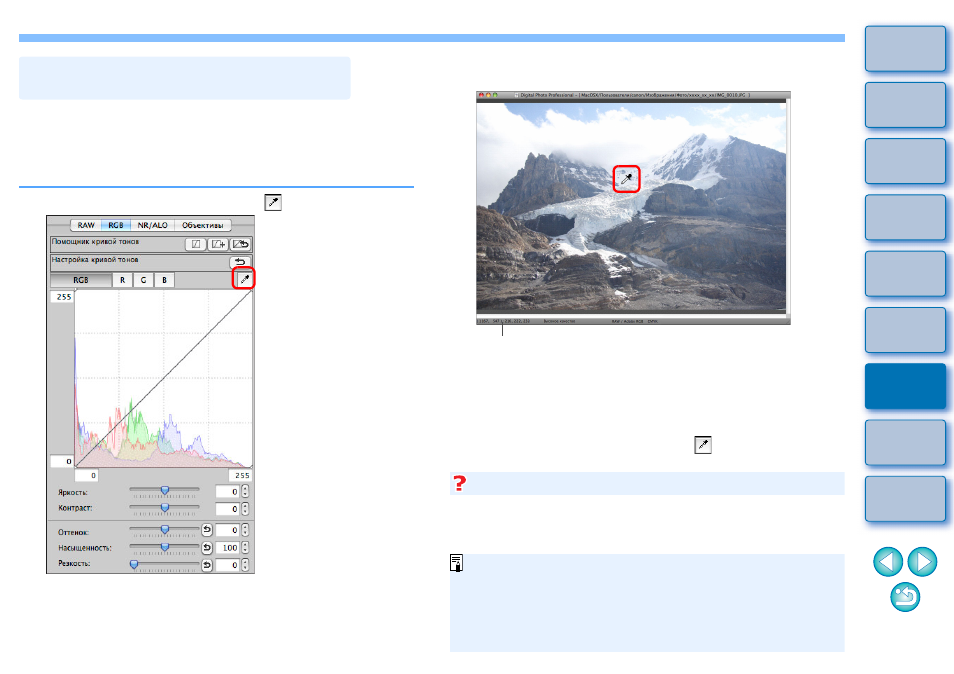Image resolution: width=954 pixels, height=674 pixels.
Task: Open the NR/ALO tab
Action: (x=152, y=225)
